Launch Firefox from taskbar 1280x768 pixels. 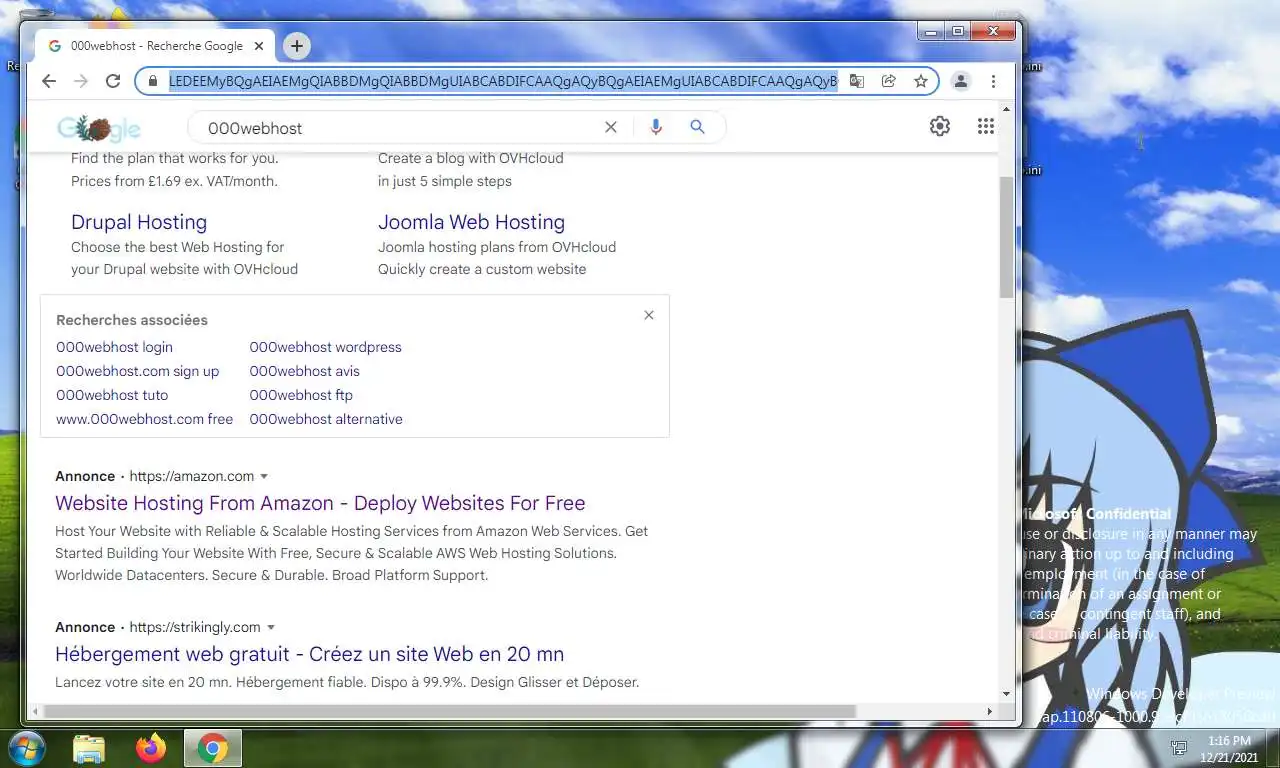[151, 748]
